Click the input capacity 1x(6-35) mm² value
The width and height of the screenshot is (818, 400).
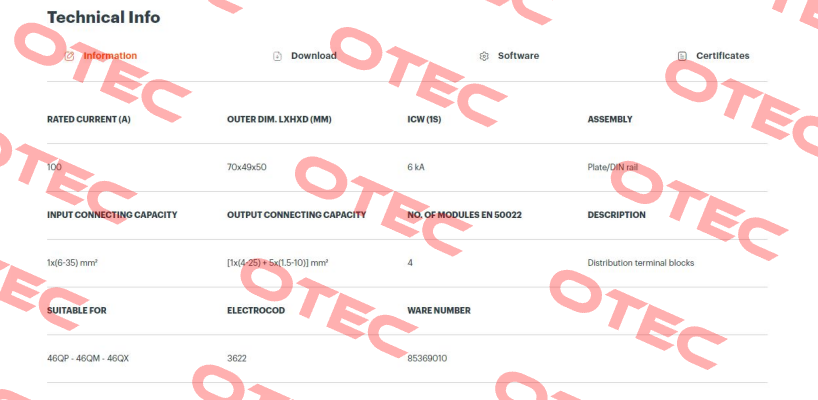pos(72,263)
